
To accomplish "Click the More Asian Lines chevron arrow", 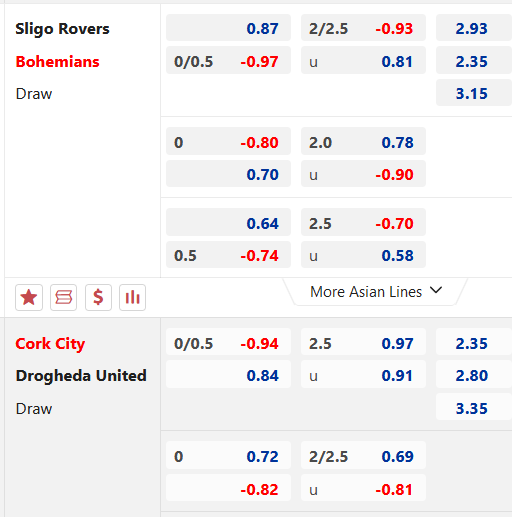I will (x=436, y=290).
